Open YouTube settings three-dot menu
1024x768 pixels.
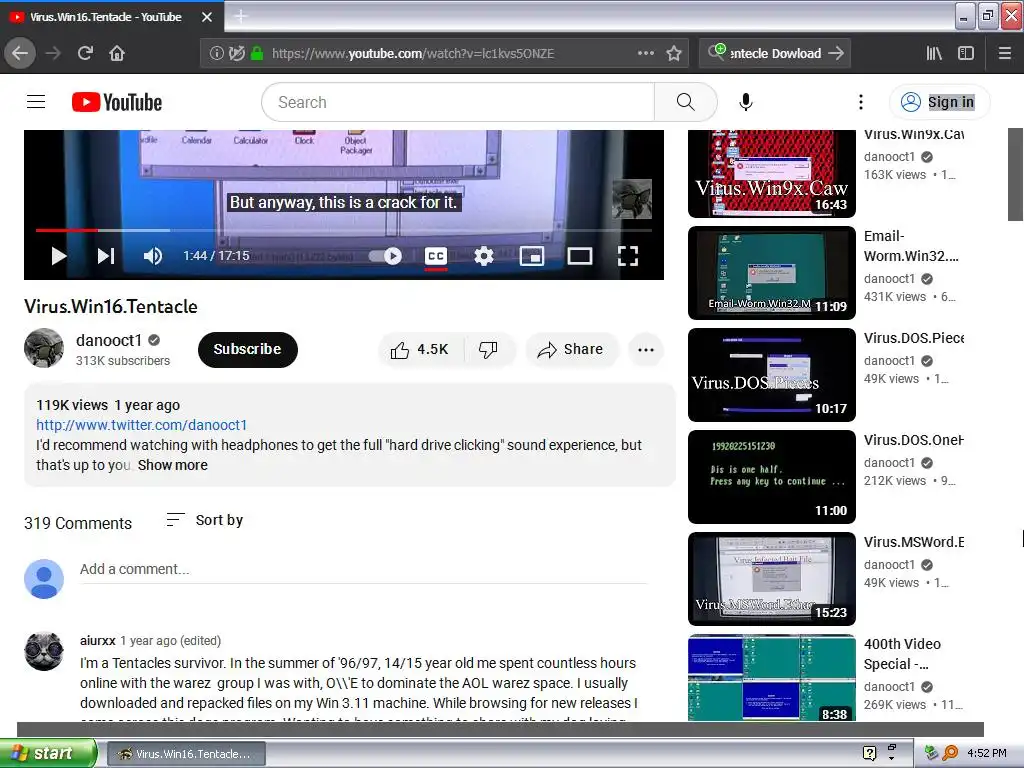(x=861, y=102)
